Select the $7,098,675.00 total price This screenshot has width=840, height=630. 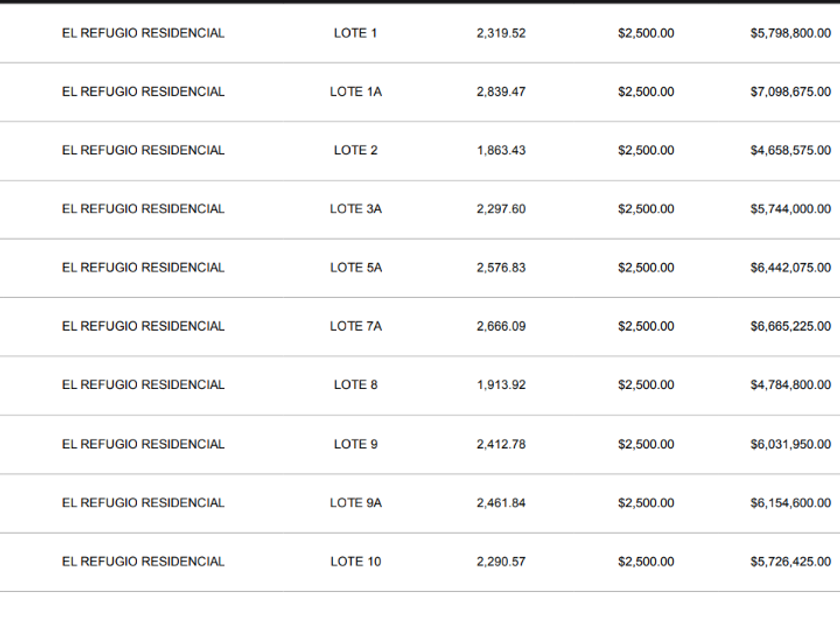pyautogui.click(x=790, y=92)
